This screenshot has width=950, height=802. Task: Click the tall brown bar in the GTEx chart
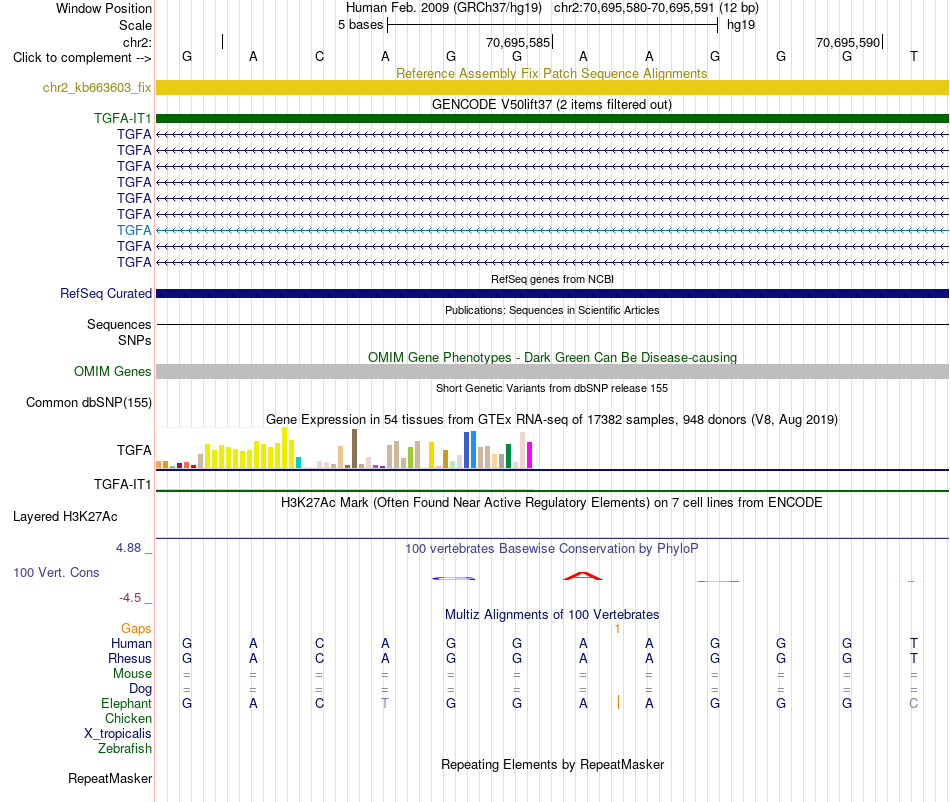(354, 448)
